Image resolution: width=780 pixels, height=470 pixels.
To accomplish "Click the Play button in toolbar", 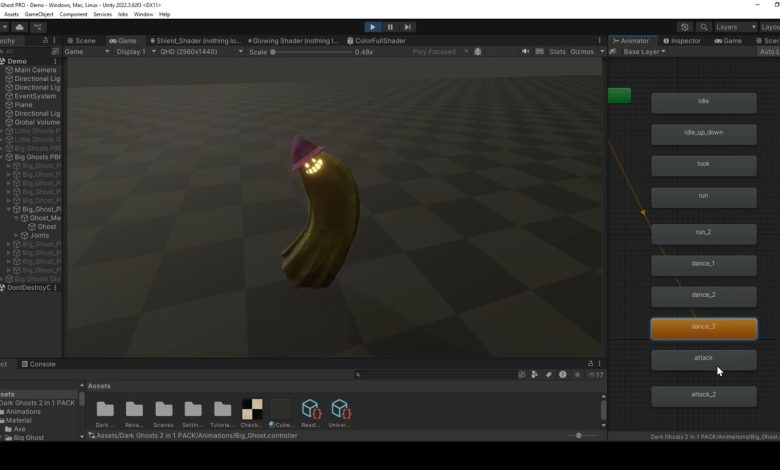I will [373, 27].
